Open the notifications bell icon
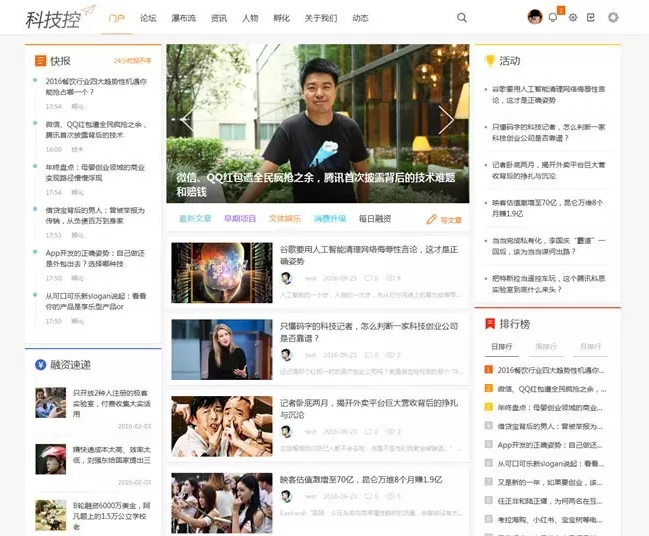The width and height of the screenshot is (649, 536). tap(553, 17)
